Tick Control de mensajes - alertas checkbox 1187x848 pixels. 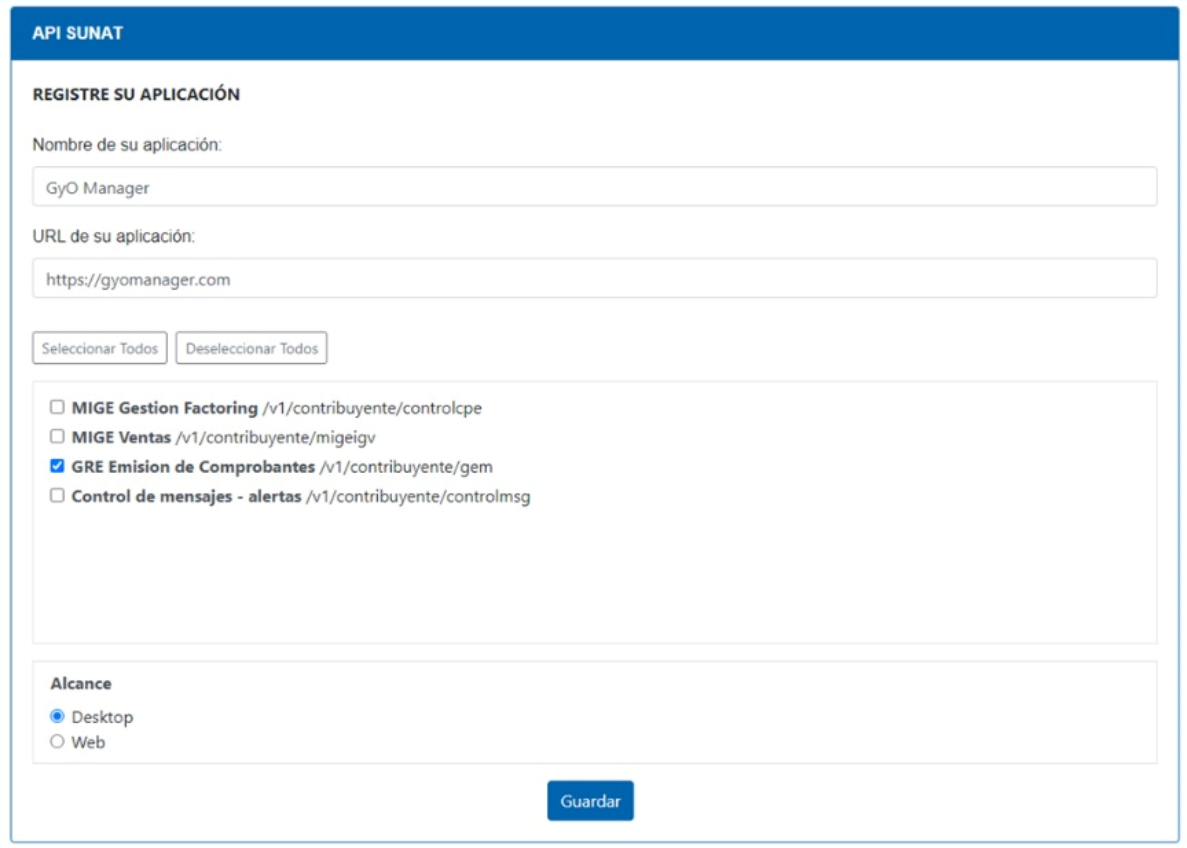coord(57,496)
